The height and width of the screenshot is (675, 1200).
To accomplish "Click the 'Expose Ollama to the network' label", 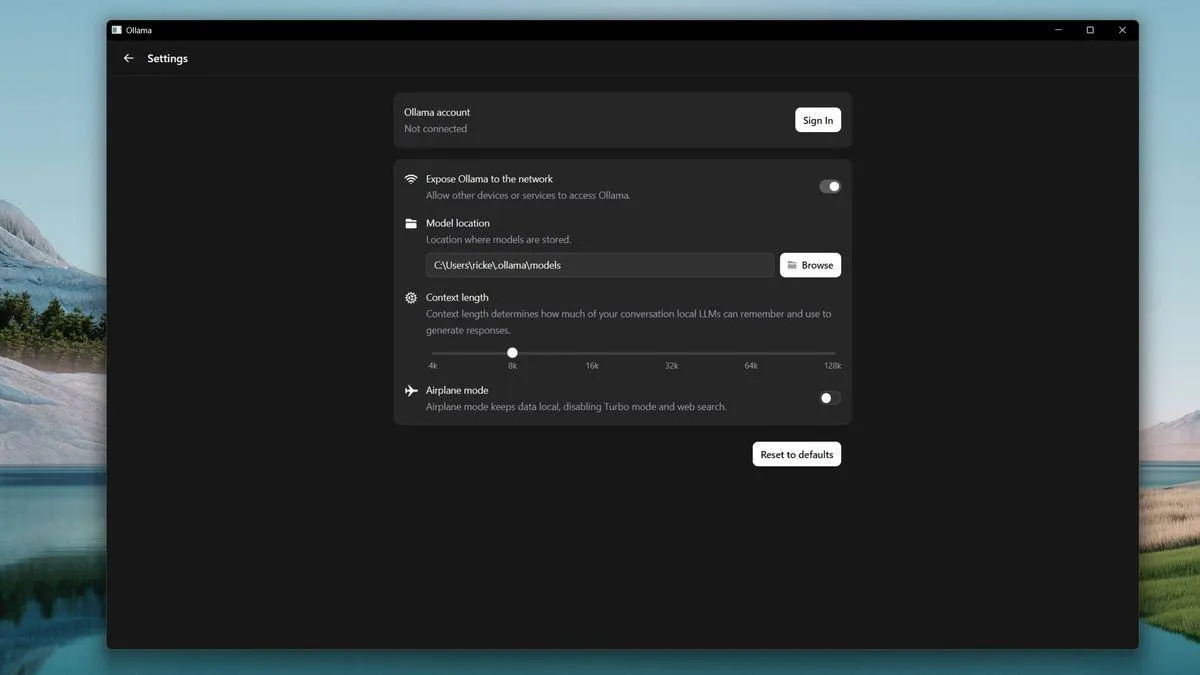I will pyautogui.click(x=489, y=179).
